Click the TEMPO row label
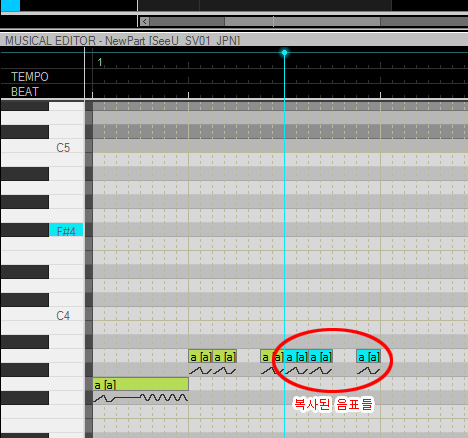 pos(30,77)
